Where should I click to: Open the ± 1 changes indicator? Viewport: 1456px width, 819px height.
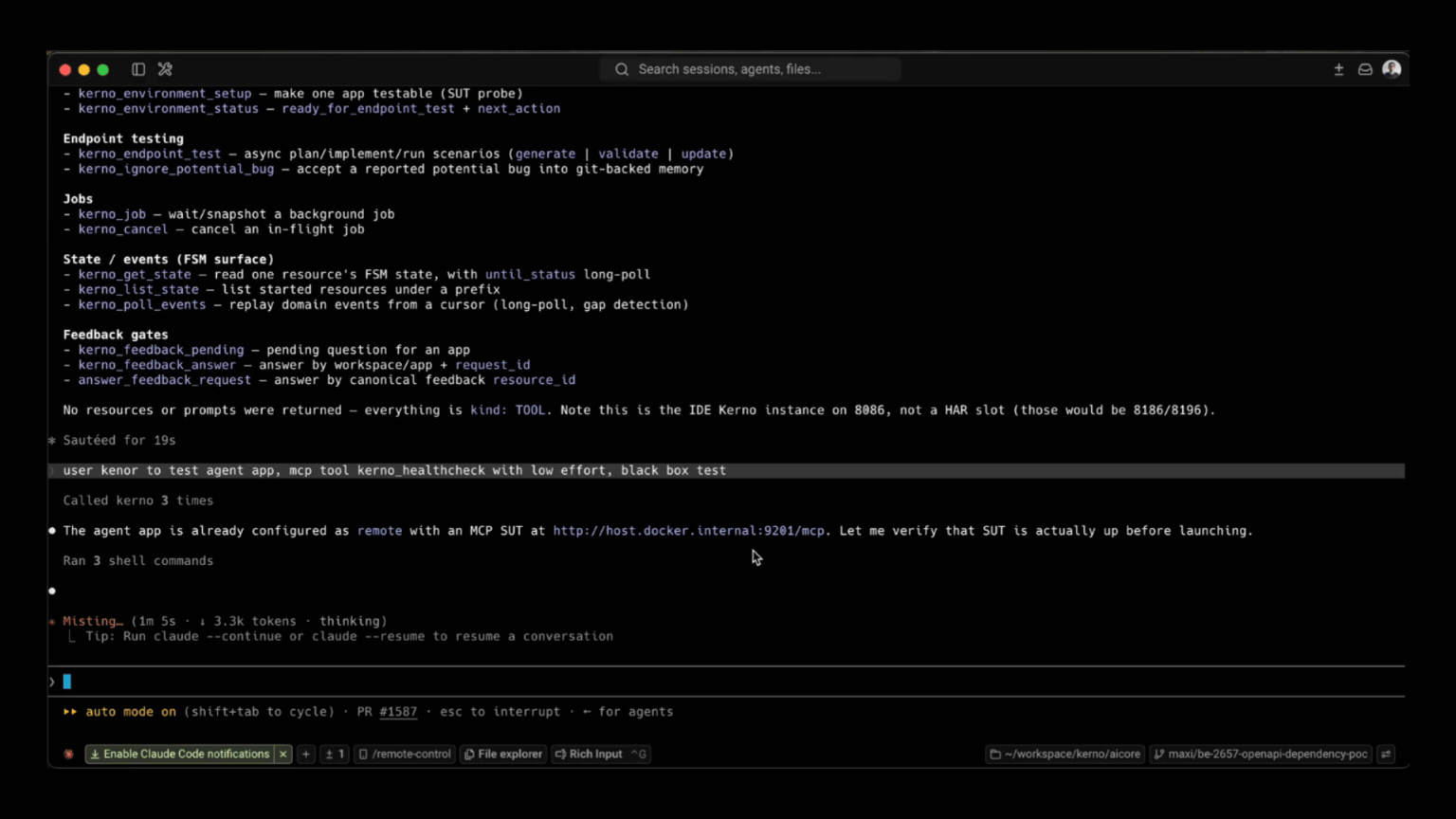[335, 755]
